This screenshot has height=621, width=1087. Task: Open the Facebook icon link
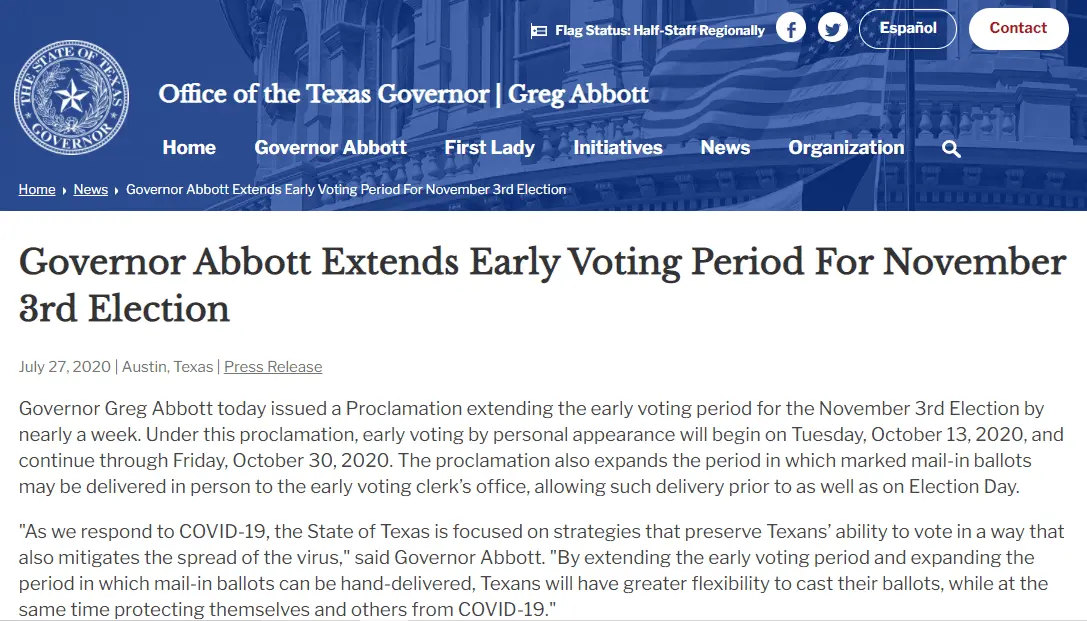[791, 29]
